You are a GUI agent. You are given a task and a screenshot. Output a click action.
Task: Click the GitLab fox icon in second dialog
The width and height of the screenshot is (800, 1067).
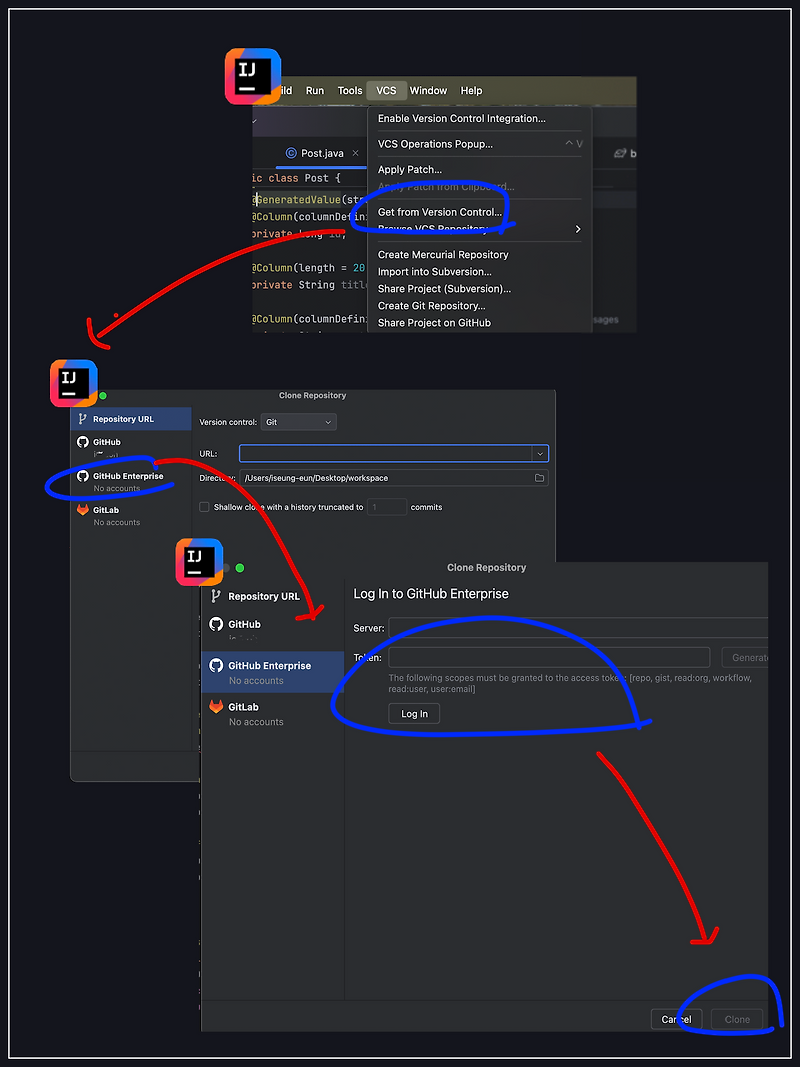[217, 706]
